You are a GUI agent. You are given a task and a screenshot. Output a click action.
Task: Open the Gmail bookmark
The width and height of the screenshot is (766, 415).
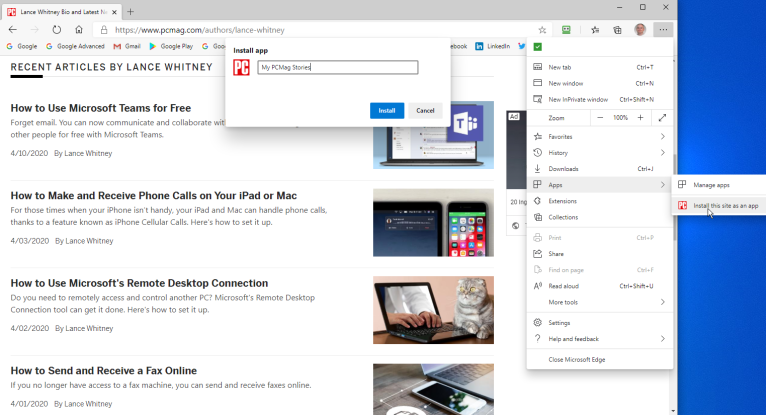[127, 46]
